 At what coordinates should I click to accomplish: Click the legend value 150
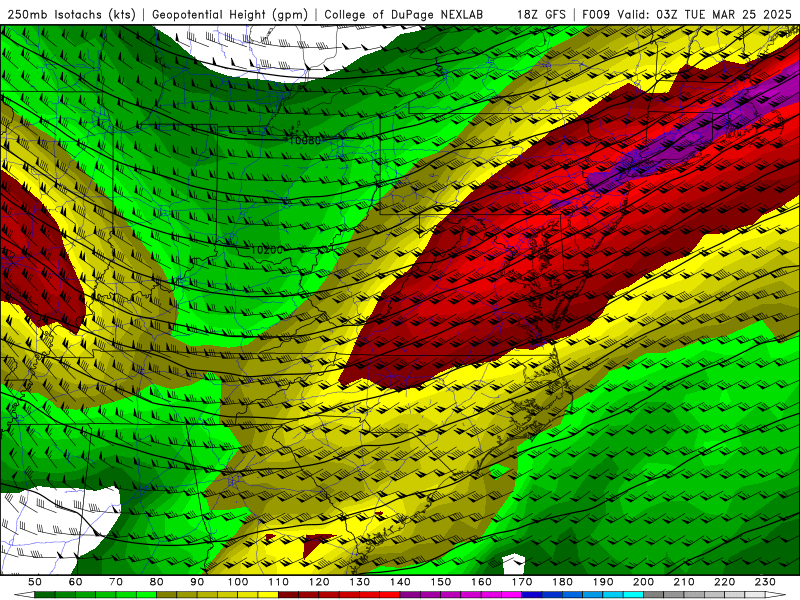441,582
